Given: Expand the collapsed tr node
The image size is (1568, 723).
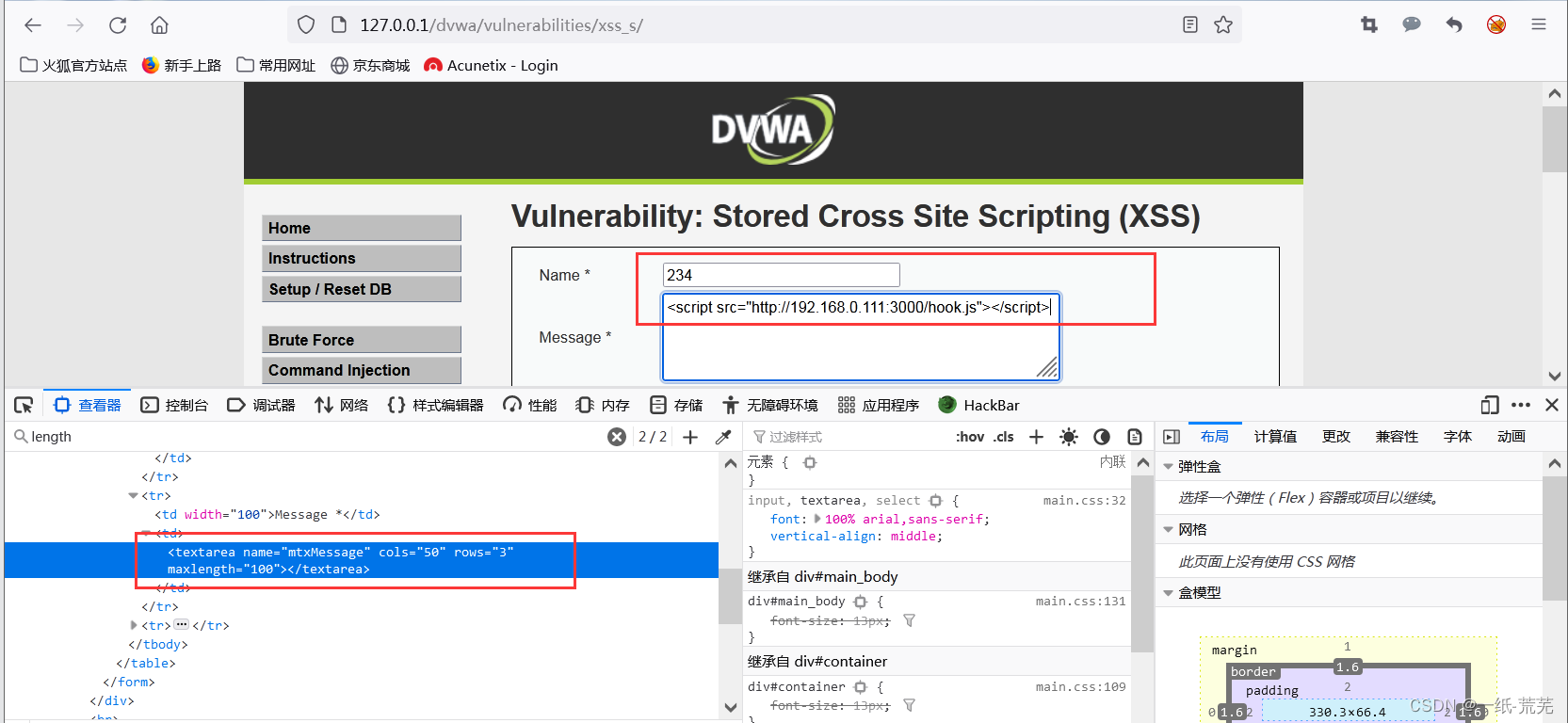Looking at the screenshot, I should click(x=133, y=625).
